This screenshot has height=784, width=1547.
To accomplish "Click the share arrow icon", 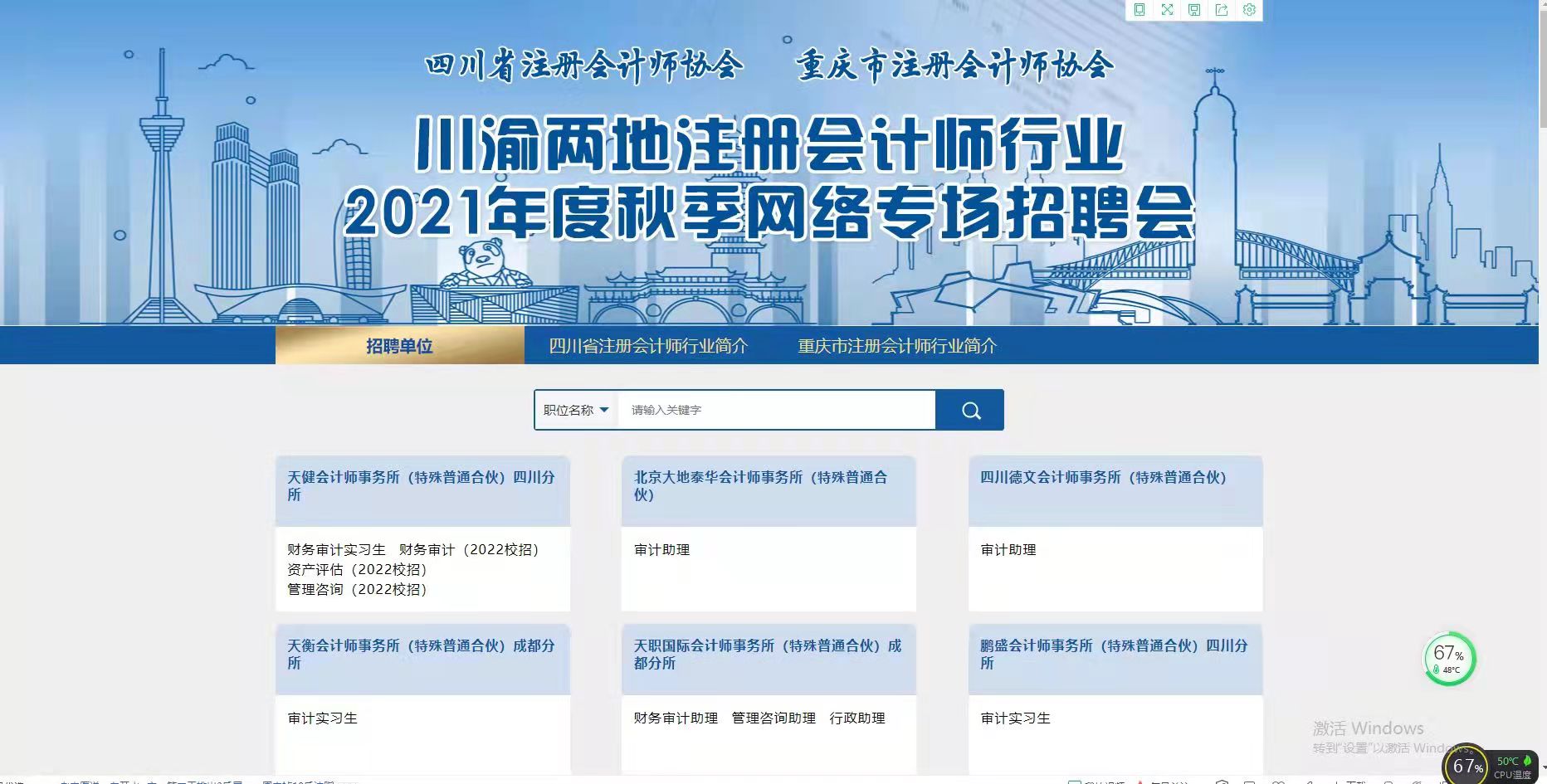I will coord(1222,10).
